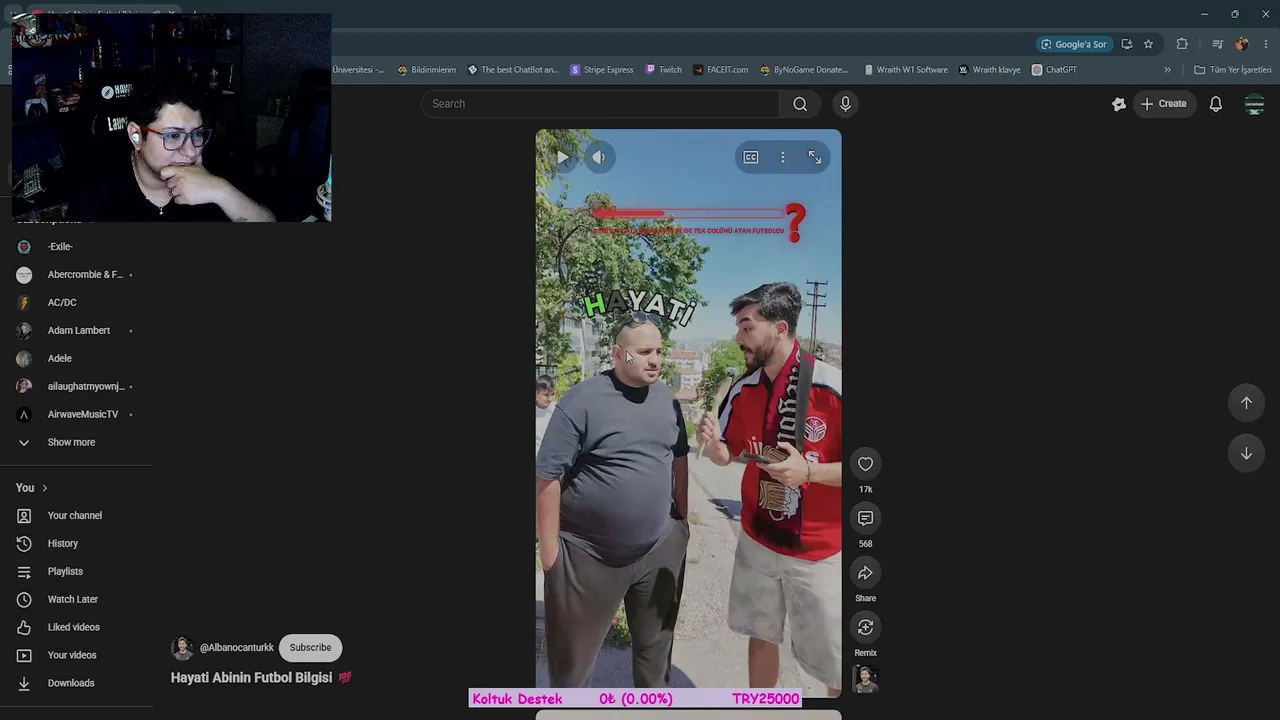Open the Wraith W1 Software bookmark

click(905, 70)
